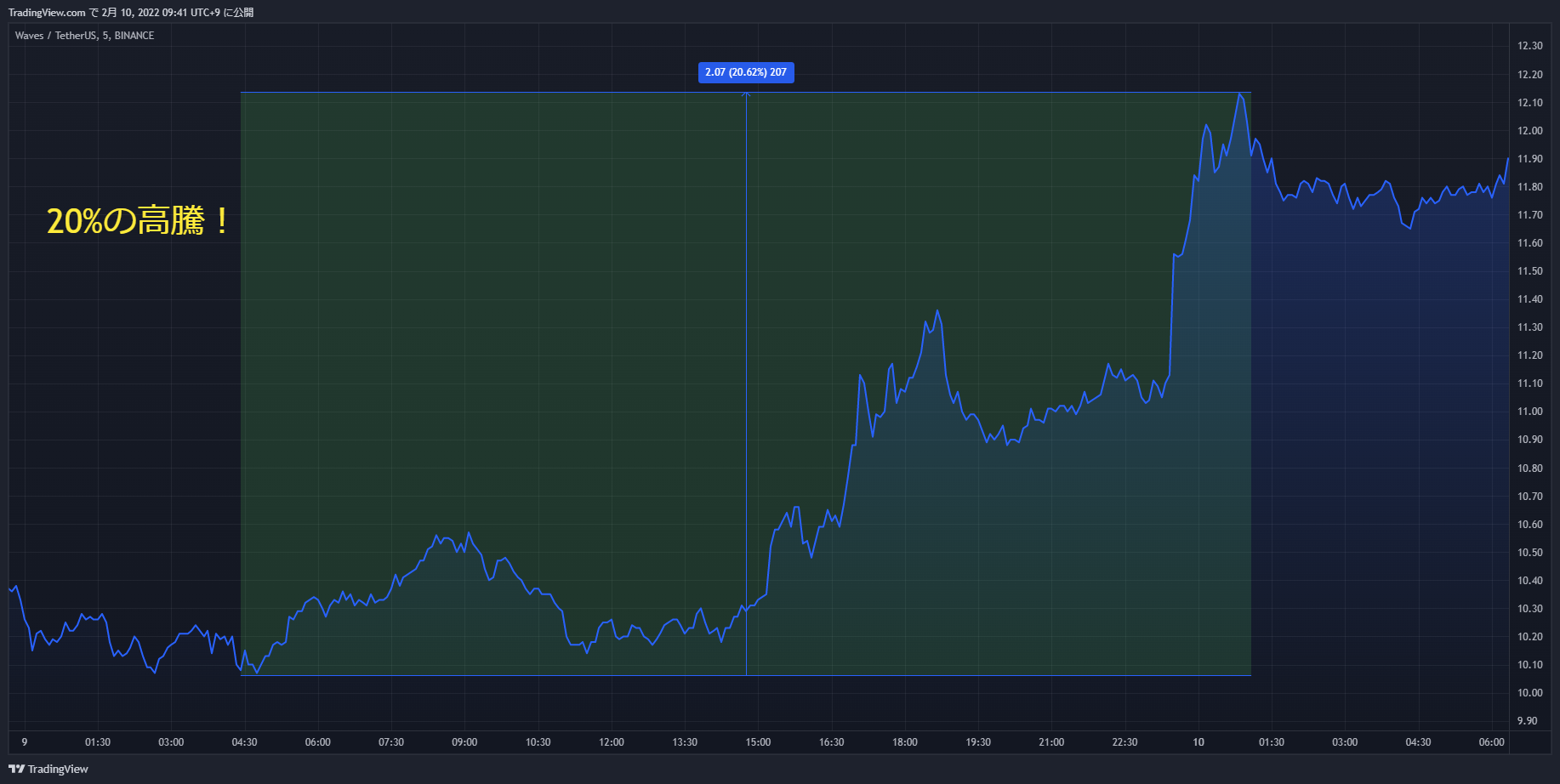This screenshot has width=1560, height=784.
Task: Click the 12:00 time axis label
Action: pos(612,742)
